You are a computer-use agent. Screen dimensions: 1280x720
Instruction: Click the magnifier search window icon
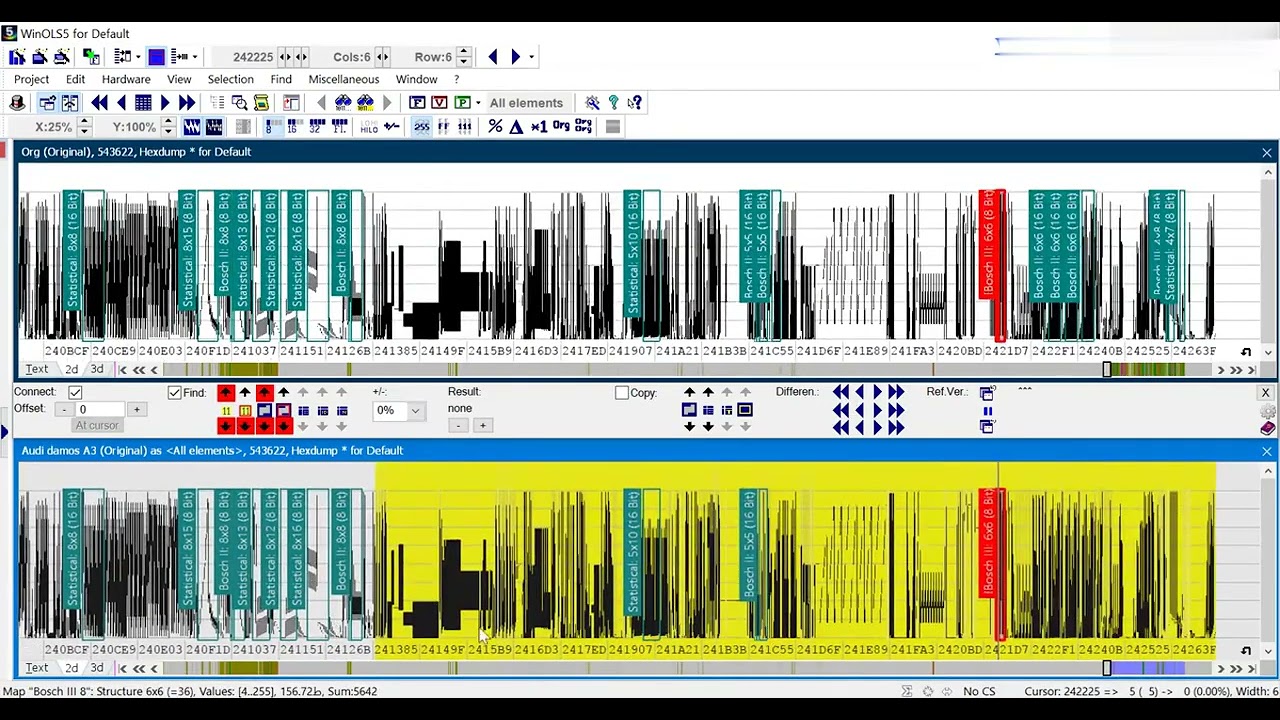point(239,102)
